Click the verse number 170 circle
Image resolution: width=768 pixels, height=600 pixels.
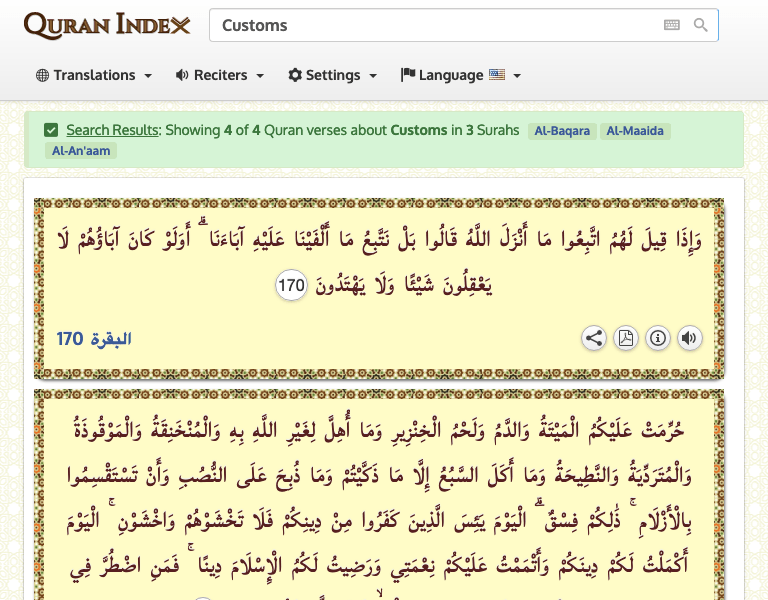pyautogui.click(x=290, y=287)
